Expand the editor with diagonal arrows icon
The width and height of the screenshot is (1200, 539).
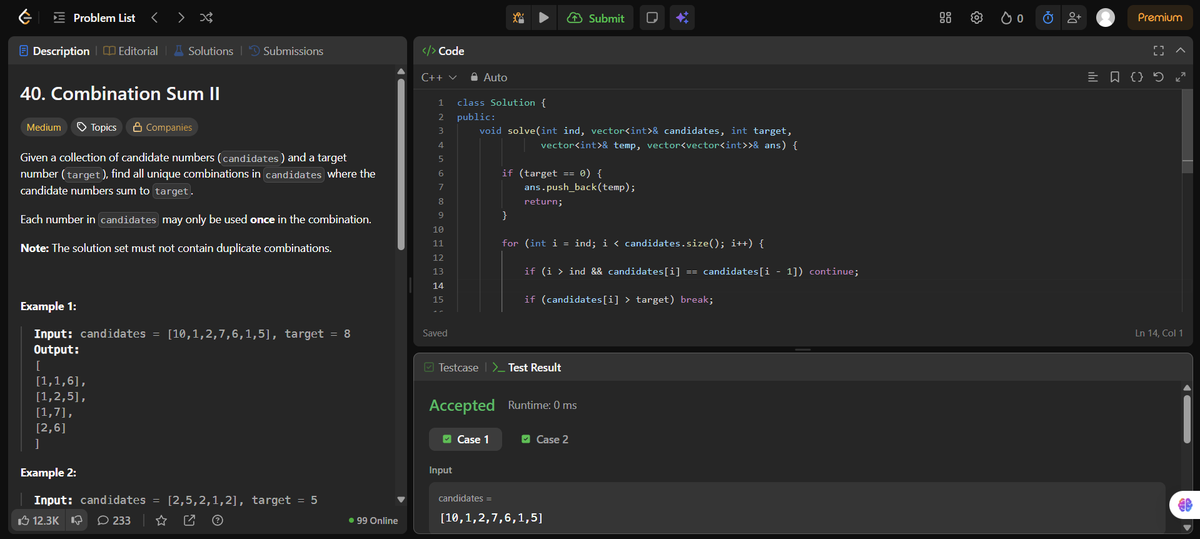[1180, 77]
